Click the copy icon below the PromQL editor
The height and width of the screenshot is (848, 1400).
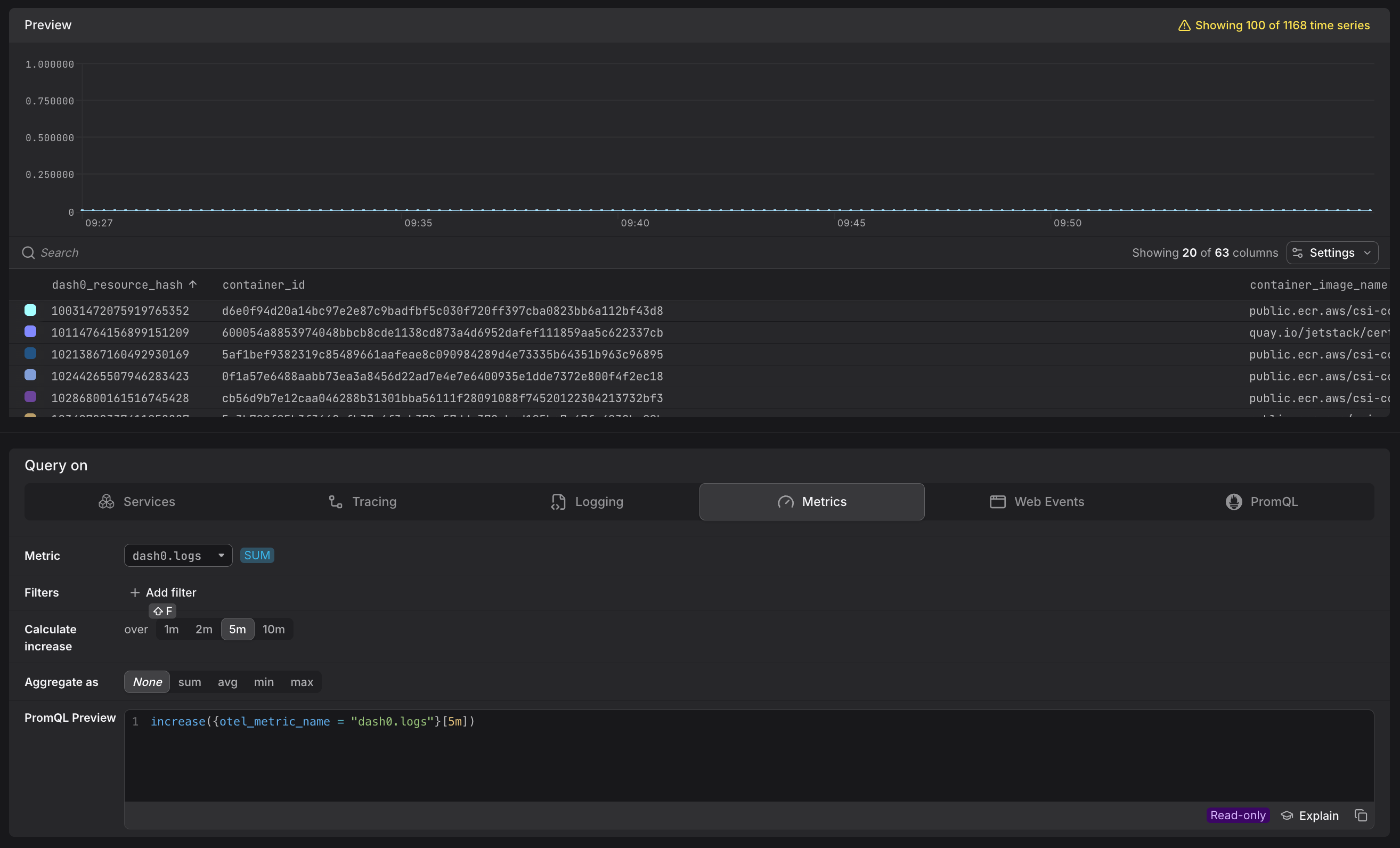(1361, 815)
